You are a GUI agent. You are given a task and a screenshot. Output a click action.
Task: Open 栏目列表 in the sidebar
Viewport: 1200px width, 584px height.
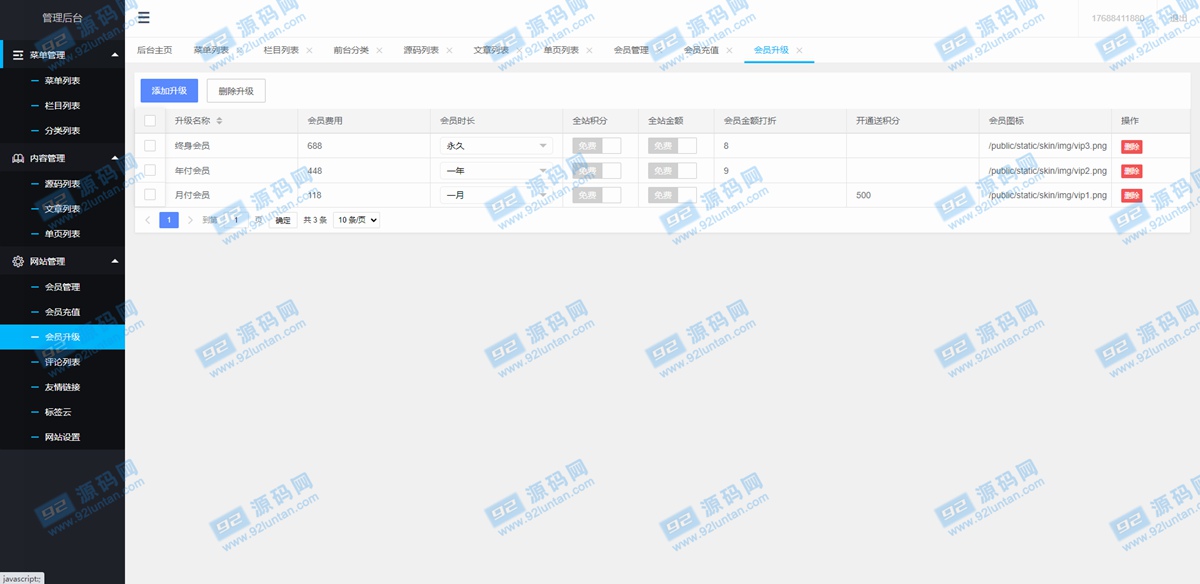[x=62, y=106]
